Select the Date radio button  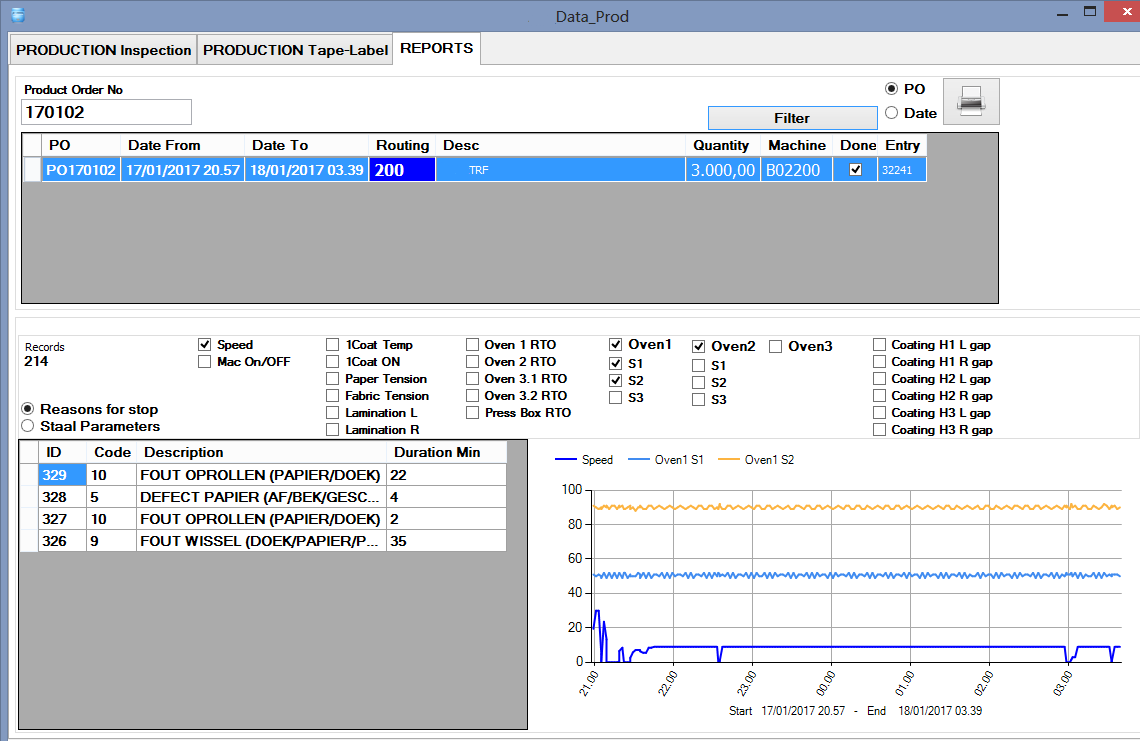(891, 113)
